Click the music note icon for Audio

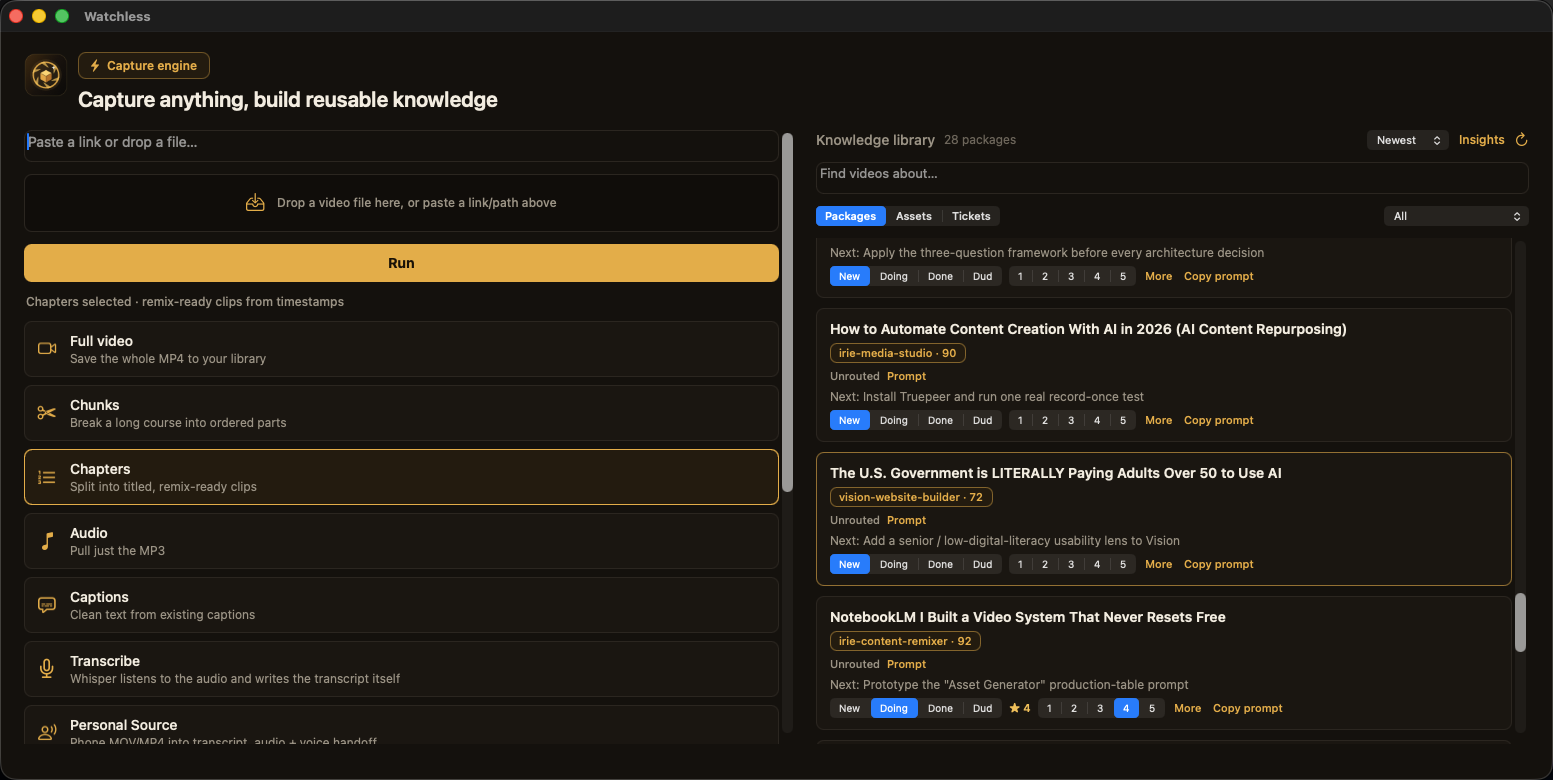point(47,541)
